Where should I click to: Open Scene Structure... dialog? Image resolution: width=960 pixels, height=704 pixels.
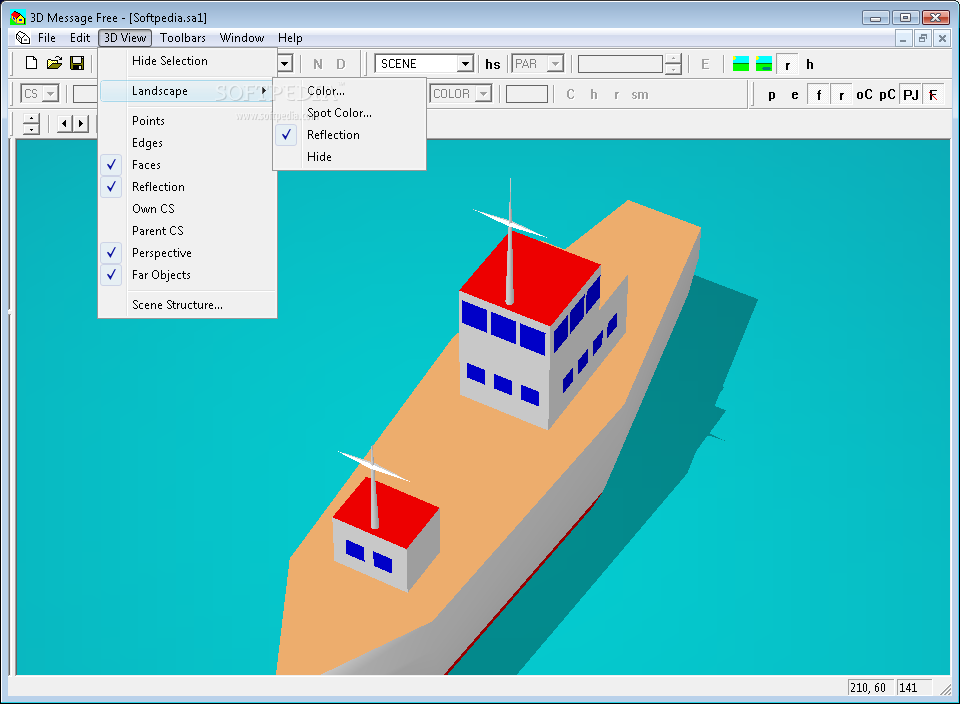tap(187, 305)
